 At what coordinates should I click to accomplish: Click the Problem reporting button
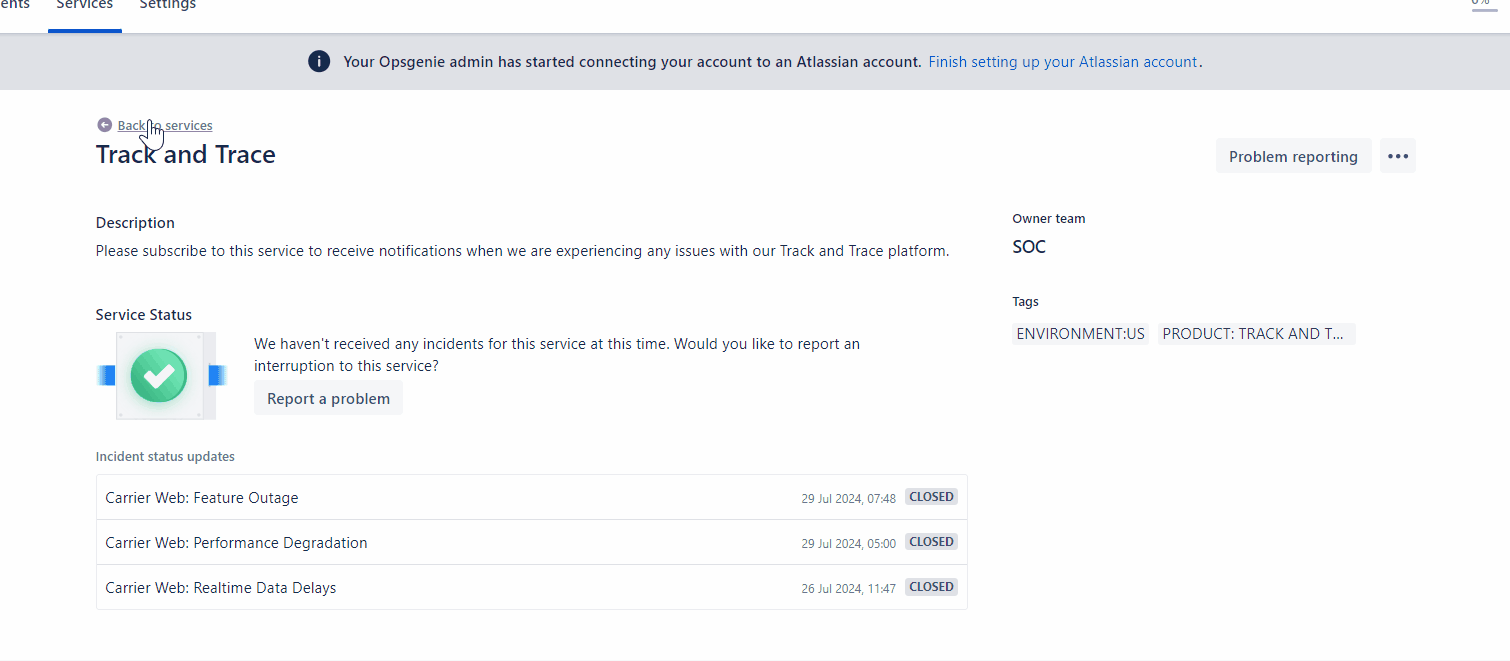(1293, 156)
